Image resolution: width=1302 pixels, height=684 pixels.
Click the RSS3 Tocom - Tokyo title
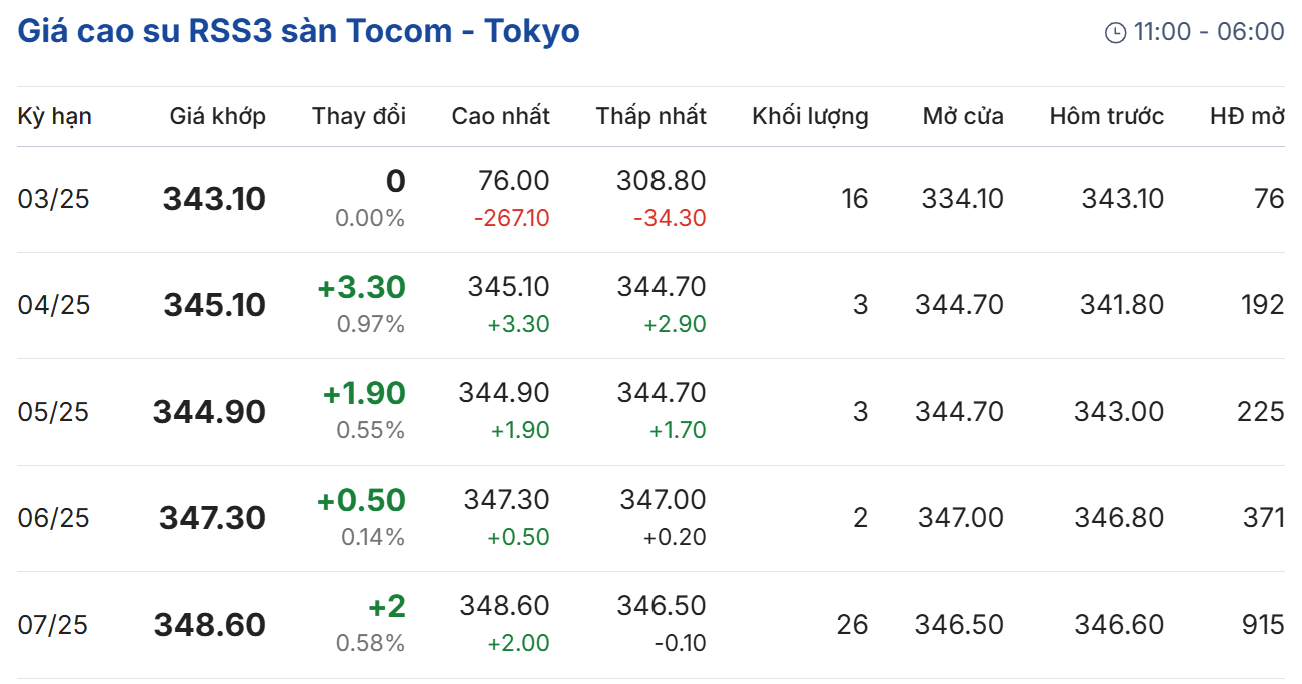click(299, 31)
